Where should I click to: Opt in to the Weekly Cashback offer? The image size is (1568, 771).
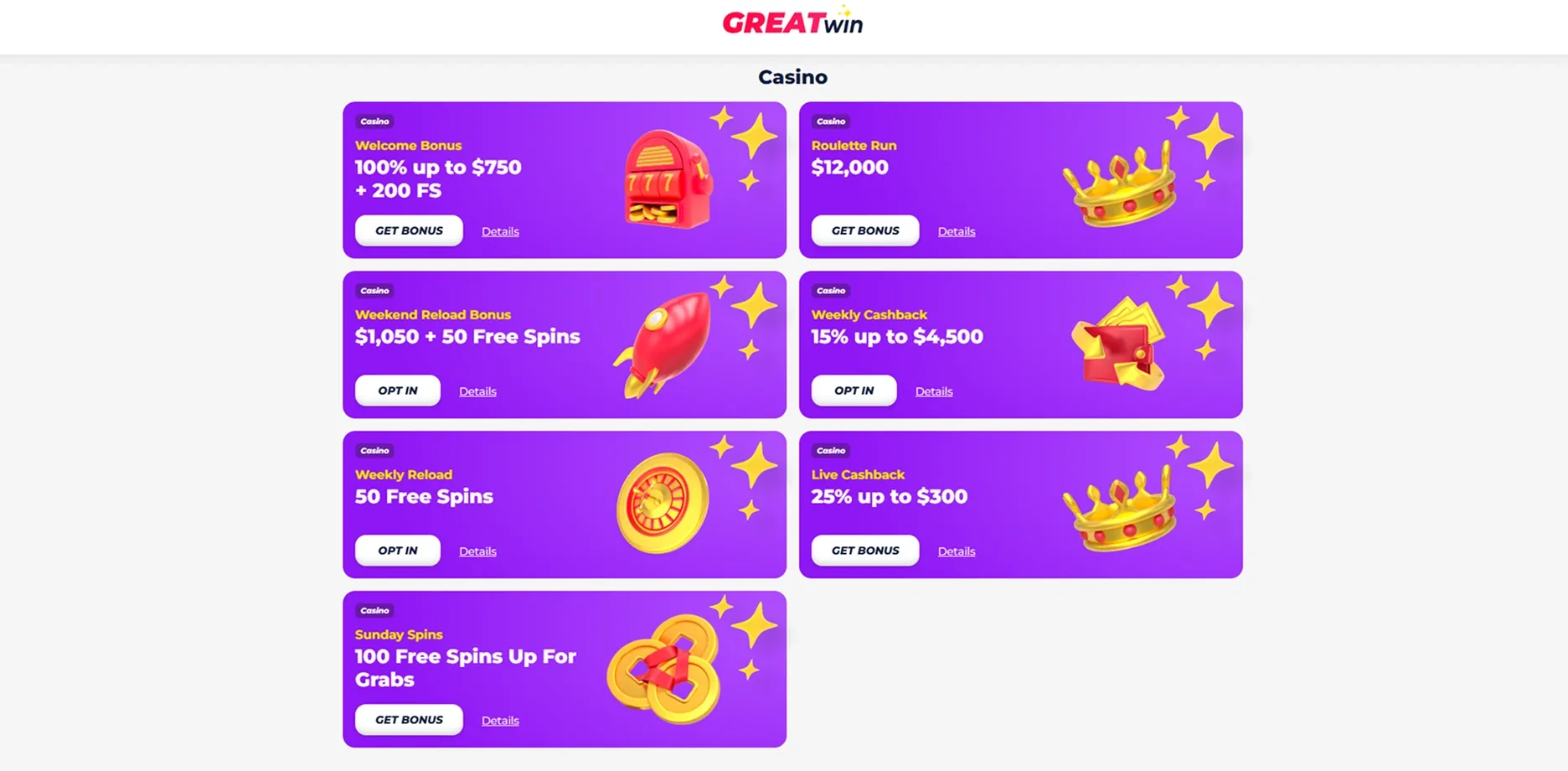coord(854,390)
